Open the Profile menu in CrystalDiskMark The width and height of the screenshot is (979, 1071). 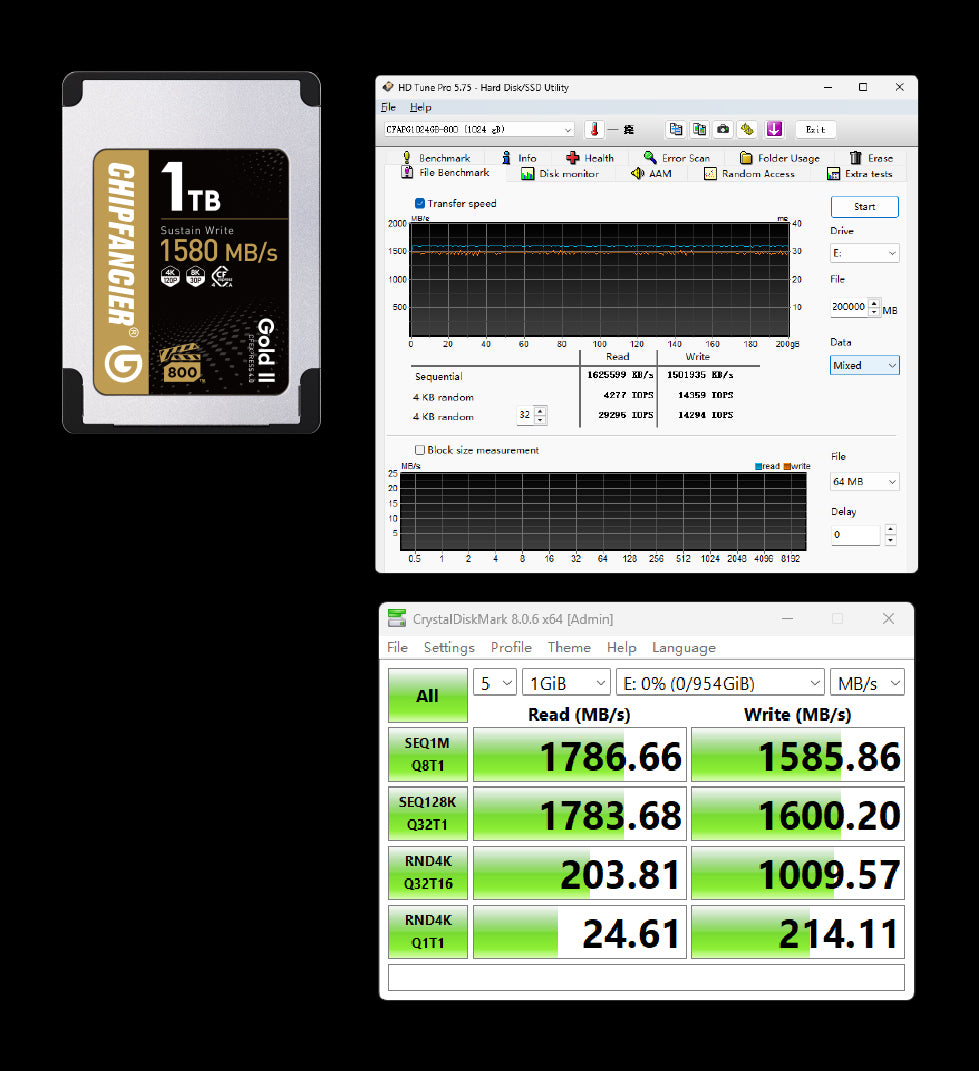pyautogui.click(x=511, y=647)
